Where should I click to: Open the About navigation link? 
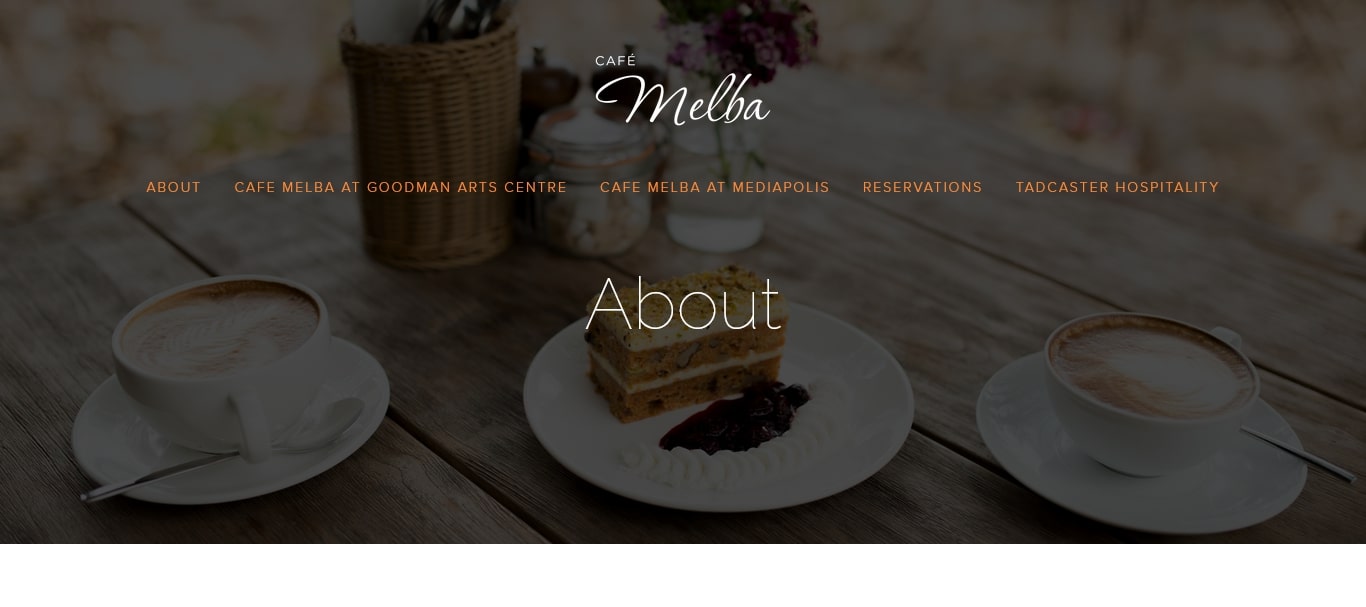pyautogui.click(x=174, y=187)
